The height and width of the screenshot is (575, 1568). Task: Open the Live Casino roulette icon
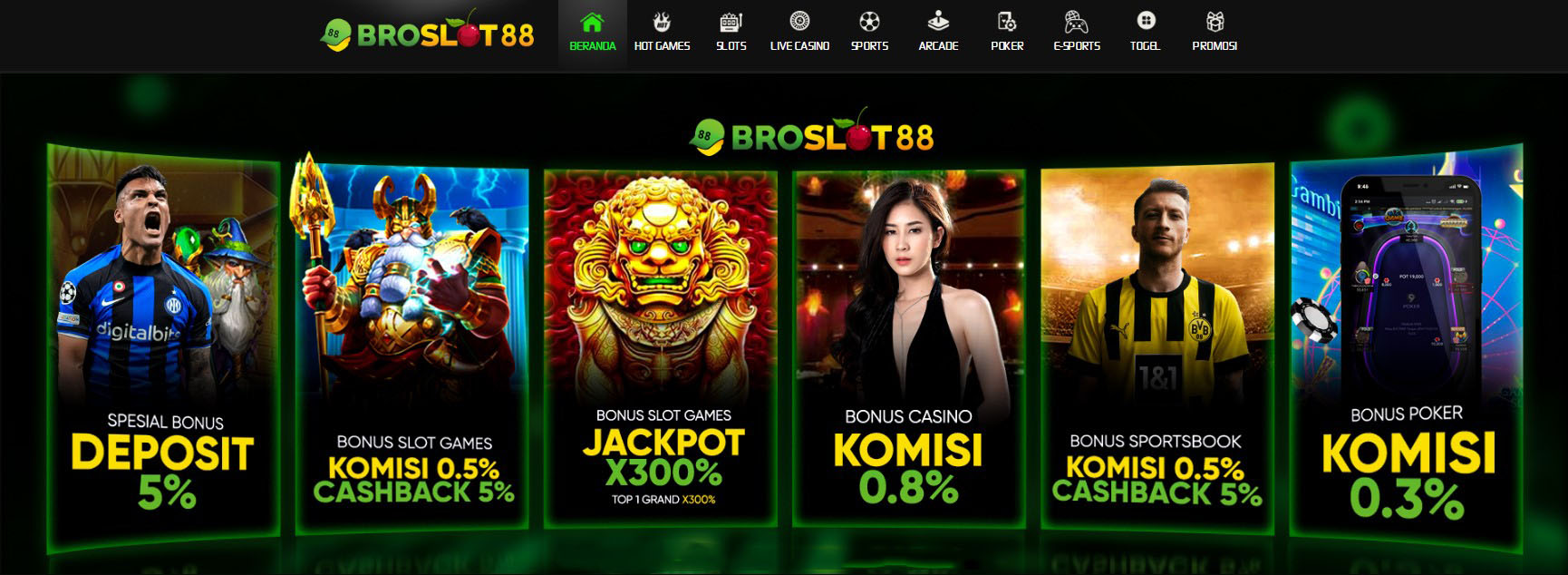pyautogui.click(x=799, y=21)
